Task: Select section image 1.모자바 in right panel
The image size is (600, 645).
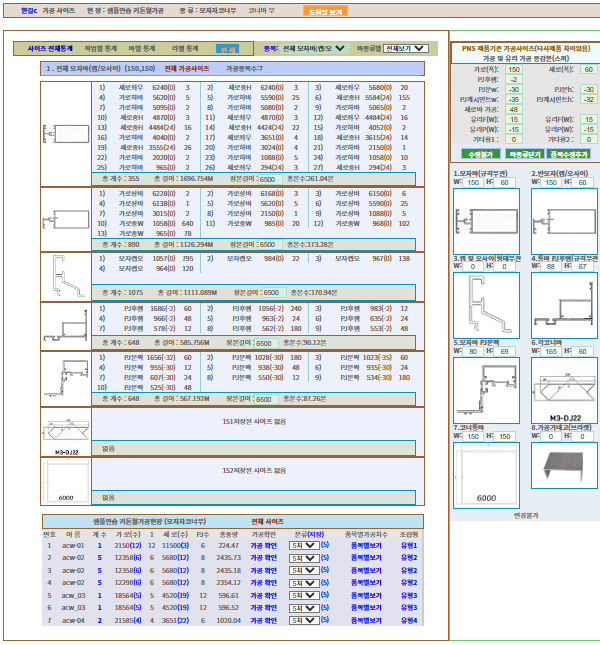Action: [x=486, y=221]
